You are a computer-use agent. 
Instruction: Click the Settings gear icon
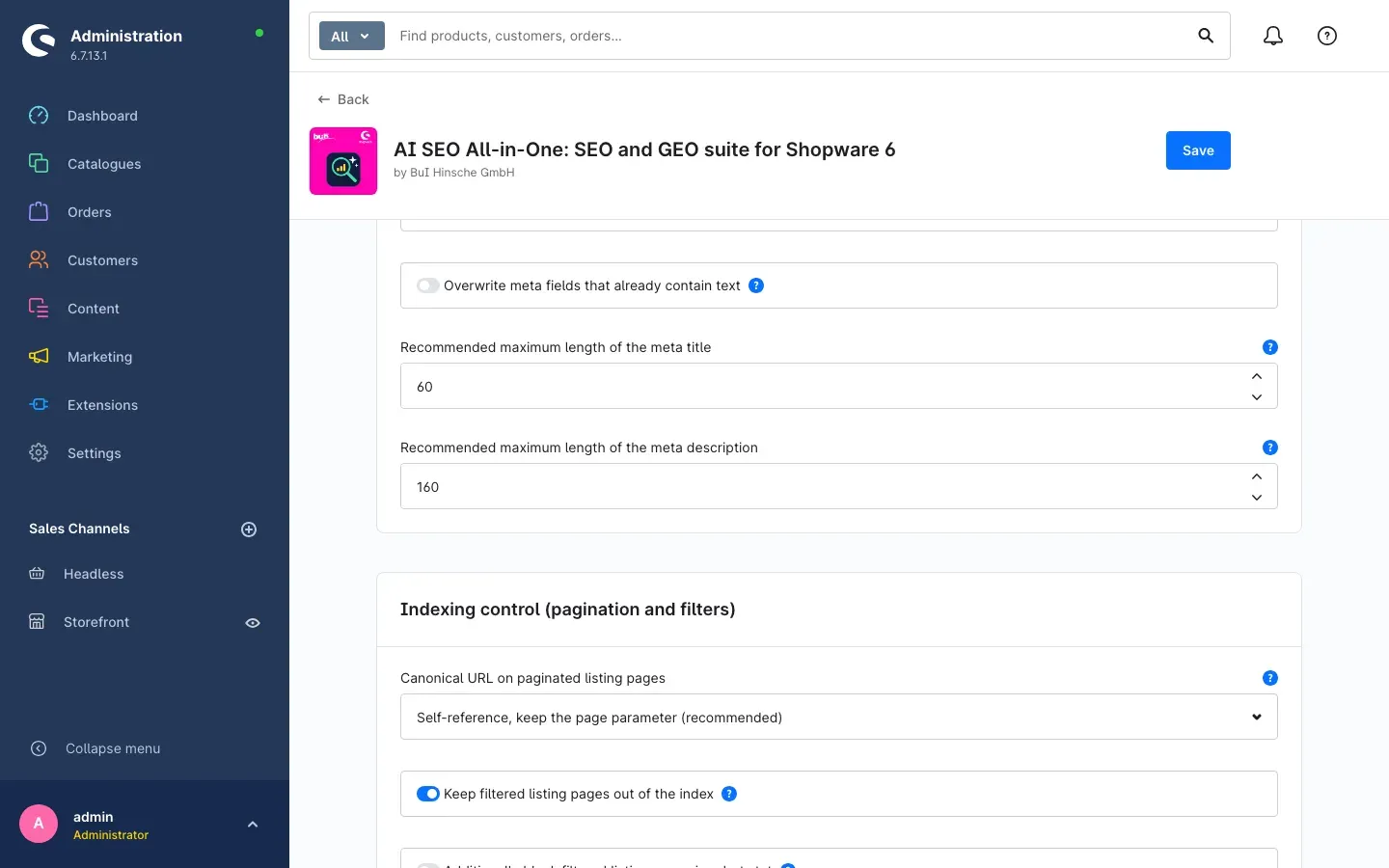39,453
